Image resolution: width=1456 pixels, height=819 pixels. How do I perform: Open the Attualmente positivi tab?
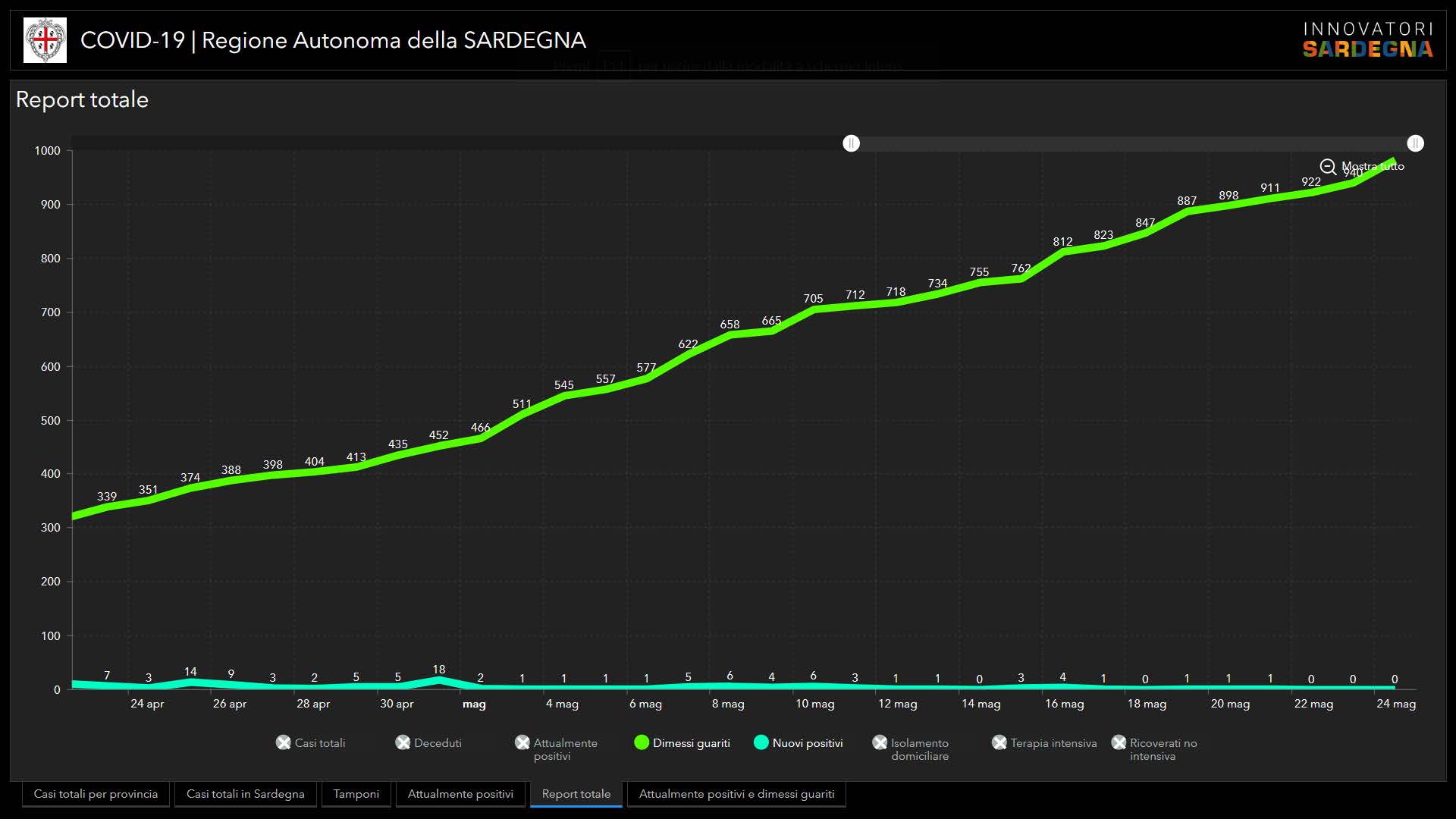460,794
